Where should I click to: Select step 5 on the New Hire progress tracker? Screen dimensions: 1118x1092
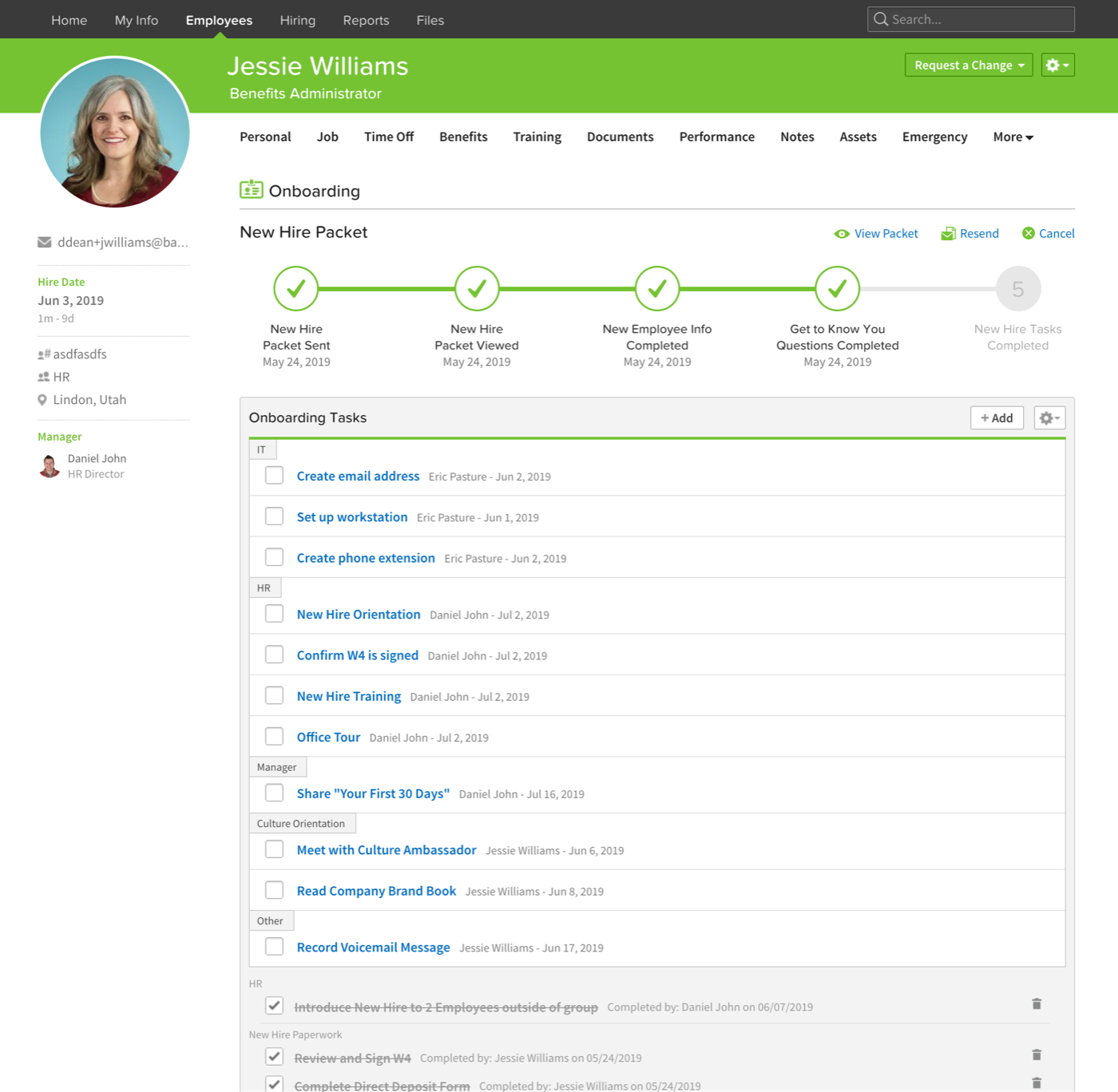coord(1017,288)
